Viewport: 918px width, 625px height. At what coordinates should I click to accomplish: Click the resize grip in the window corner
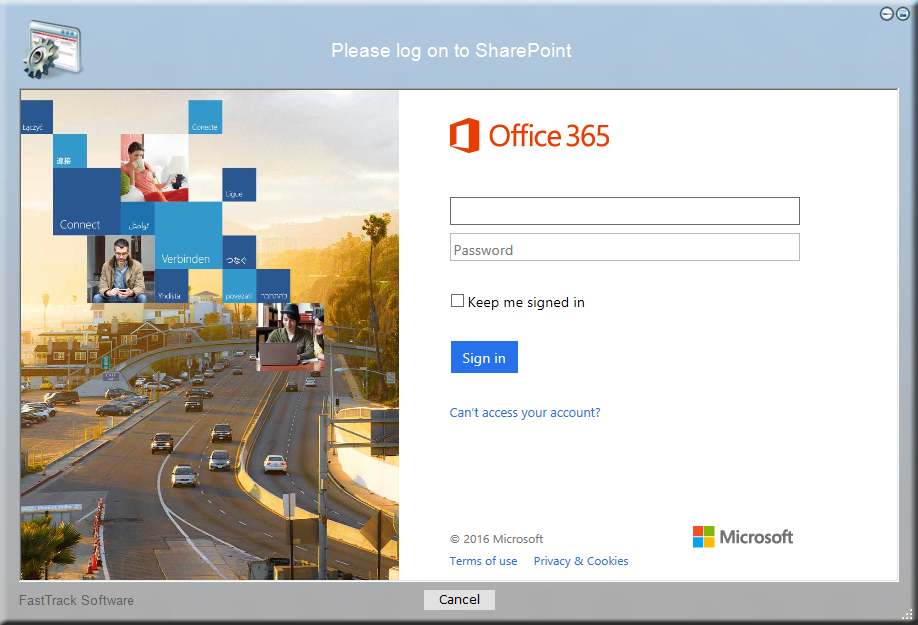pyautogui.click(x=907, y=614)
